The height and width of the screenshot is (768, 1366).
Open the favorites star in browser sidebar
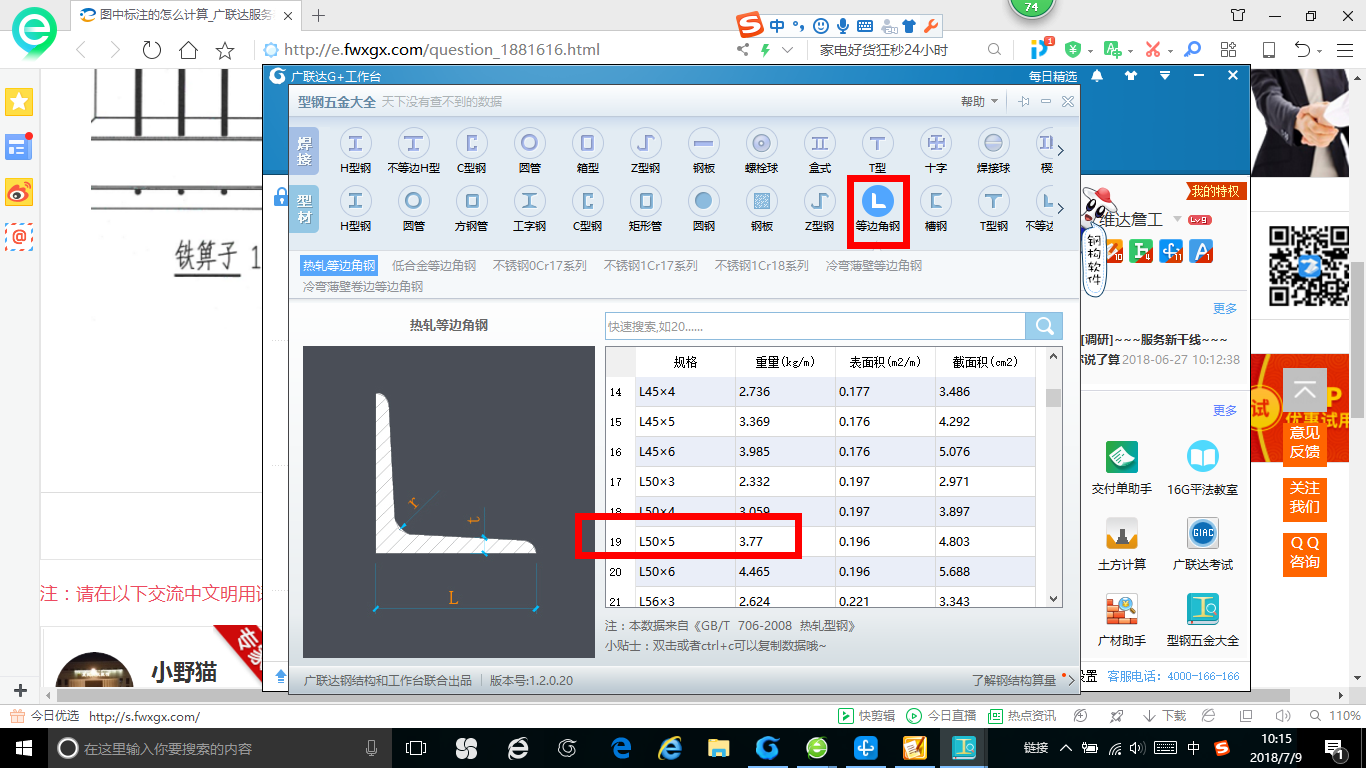[19, 101]
